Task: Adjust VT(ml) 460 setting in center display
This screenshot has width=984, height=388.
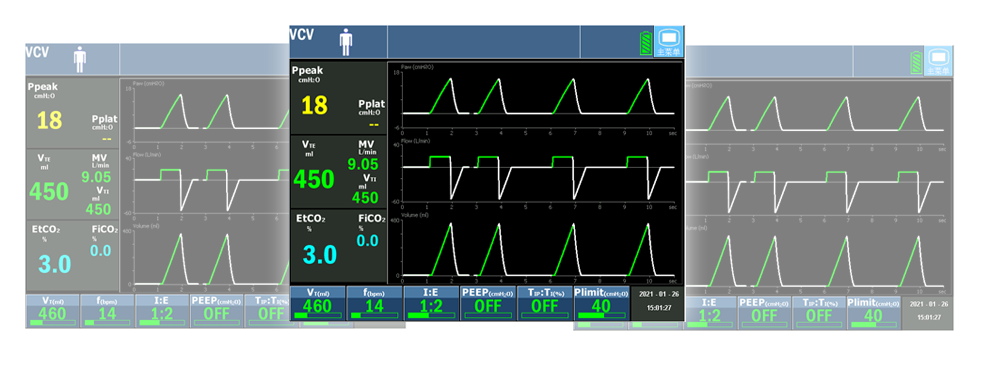Action: [x=318, y=303]
